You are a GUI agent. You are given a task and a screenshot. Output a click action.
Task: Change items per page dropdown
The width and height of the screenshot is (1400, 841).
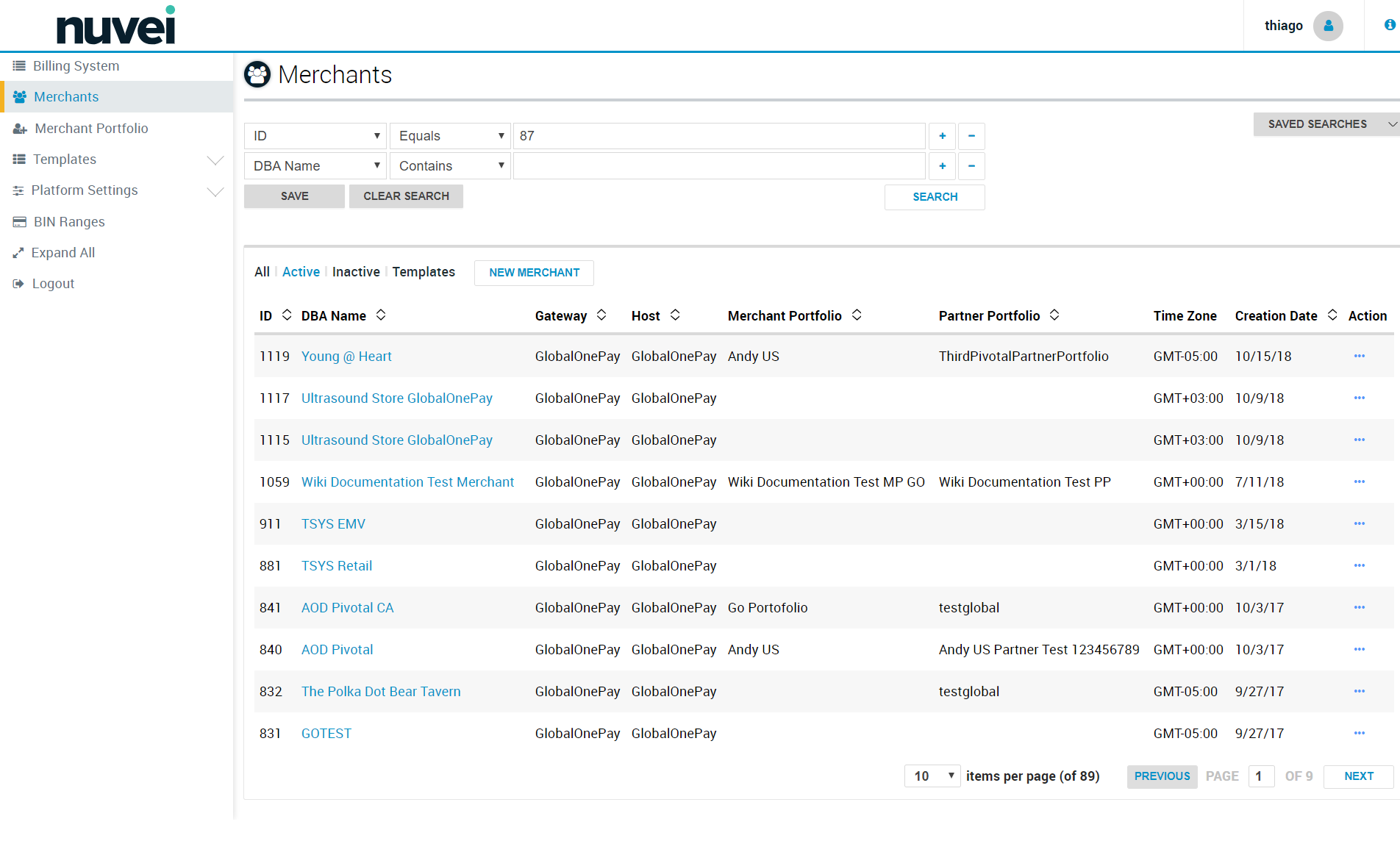click(x=932, y=776)
